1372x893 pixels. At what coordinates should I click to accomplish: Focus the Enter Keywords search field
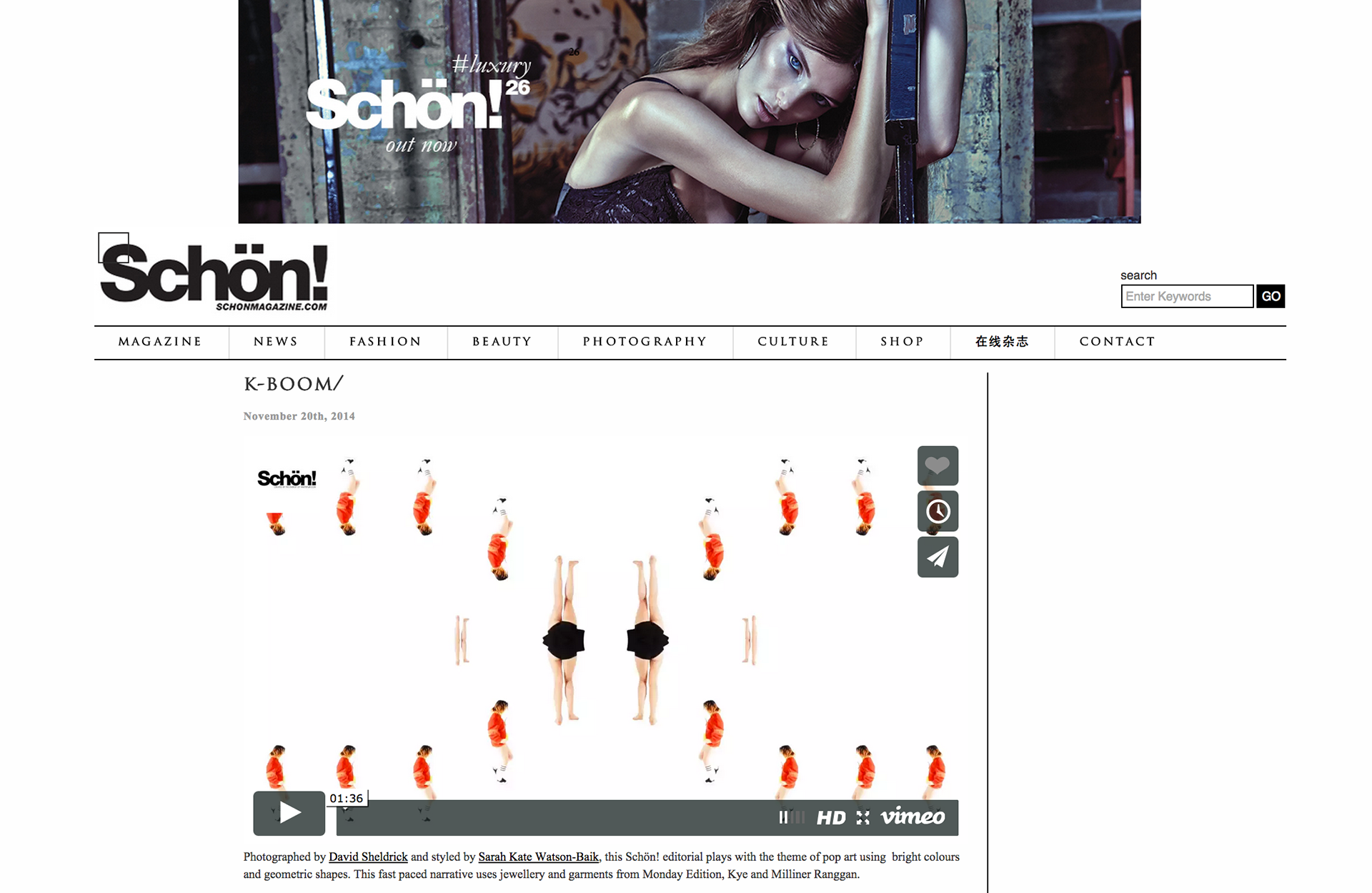point(1187,296)
